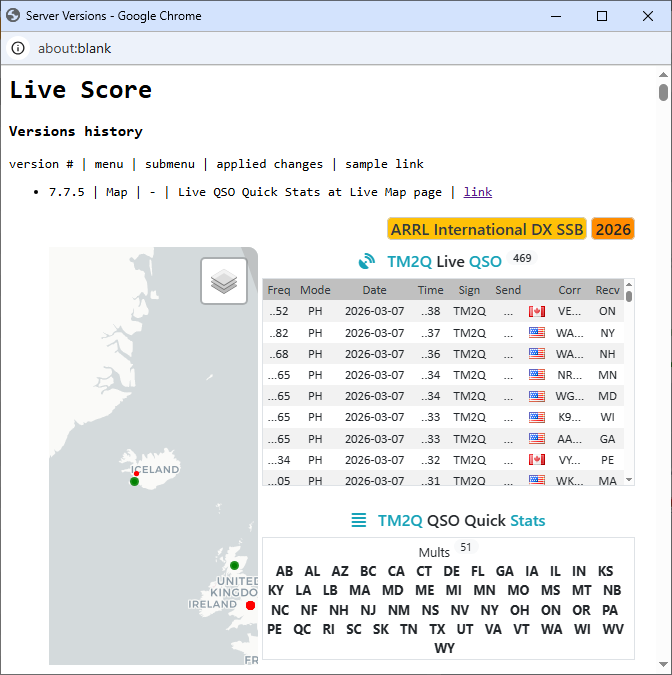Click the QSO table scroll down arrow
Viewport: 672px width, 675px height.
(x=629, y=480)
